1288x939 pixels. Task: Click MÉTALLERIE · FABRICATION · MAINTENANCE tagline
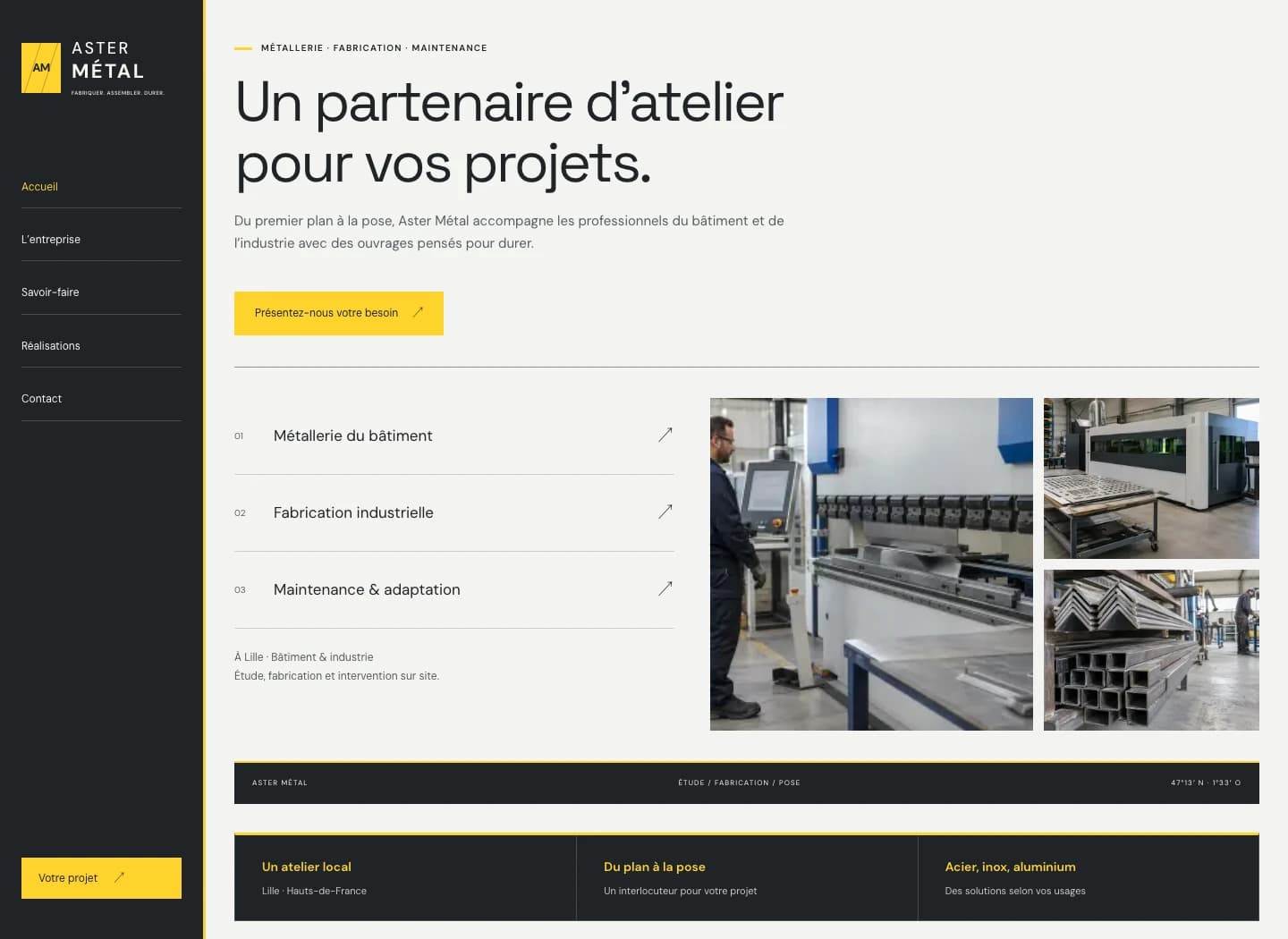click(374, 48)
